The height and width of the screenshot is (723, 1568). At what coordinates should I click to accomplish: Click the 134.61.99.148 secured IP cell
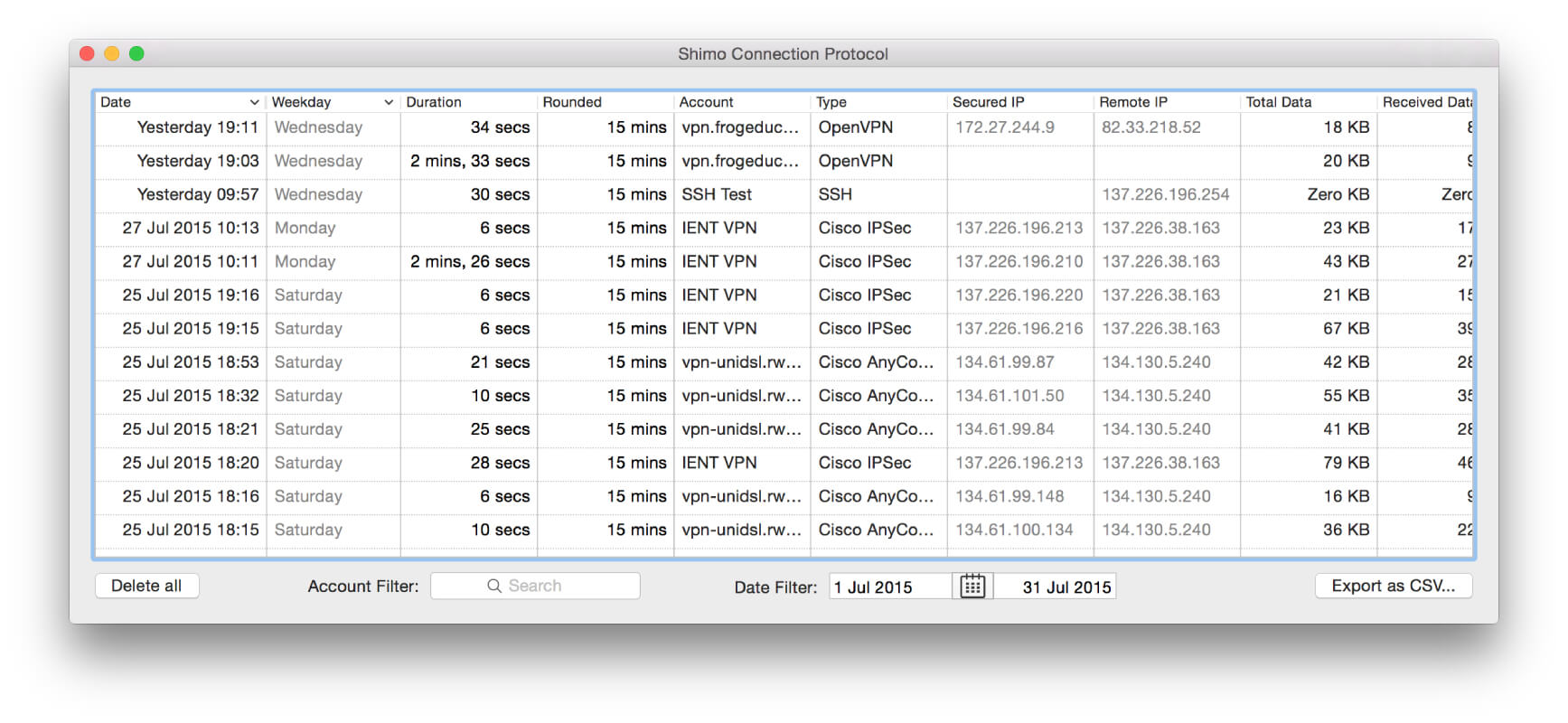click(1009, 495)
